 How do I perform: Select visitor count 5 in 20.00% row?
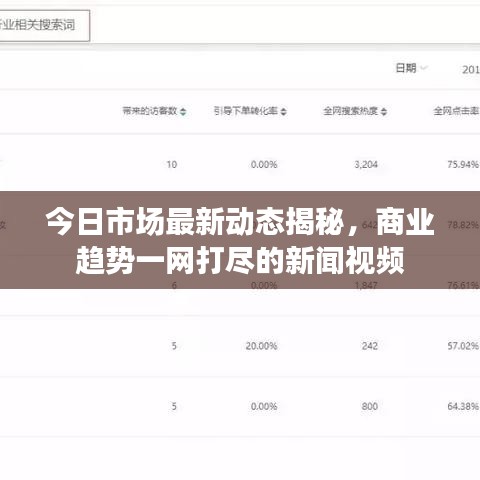point(174,346)
